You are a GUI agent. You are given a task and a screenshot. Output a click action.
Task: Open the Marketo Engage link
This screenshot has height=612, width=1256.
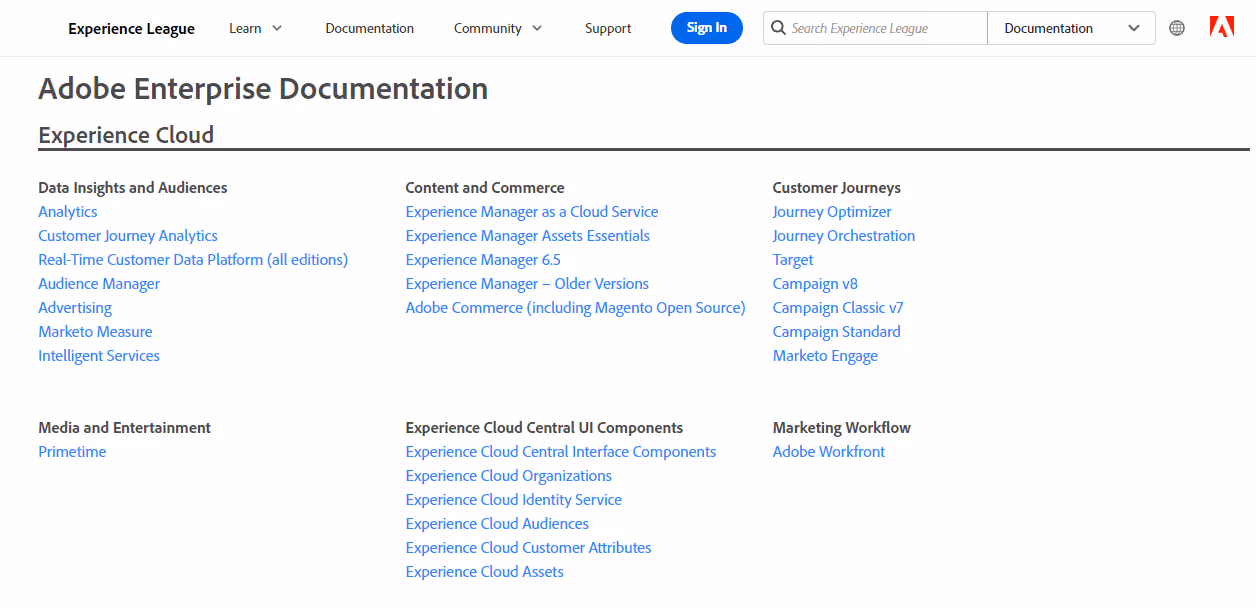[825, 356]
